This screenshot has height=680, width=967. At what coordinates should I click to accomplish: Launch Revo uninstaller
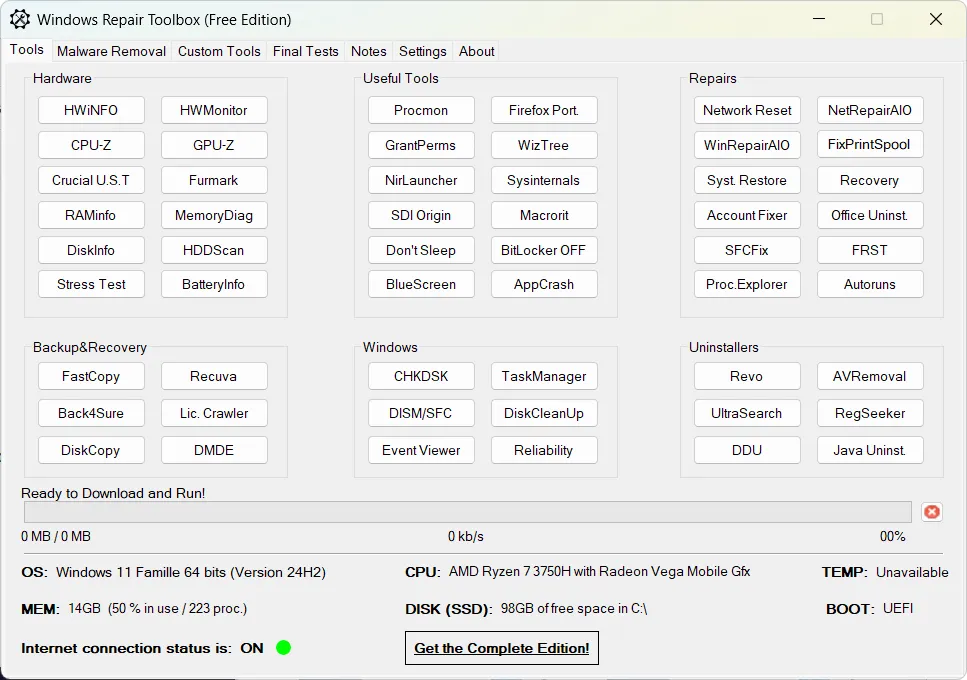[747, 376]
